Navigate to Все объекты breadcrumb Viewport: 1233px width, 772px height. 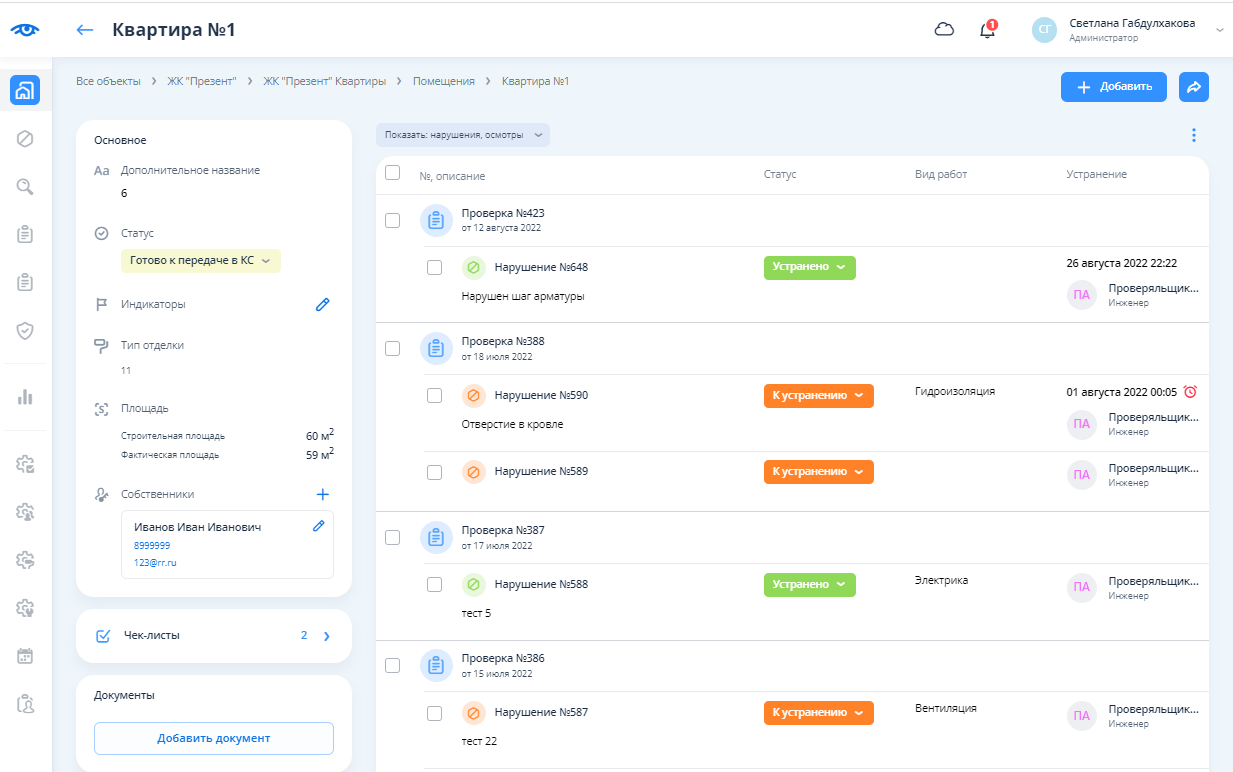pos(108,81)
